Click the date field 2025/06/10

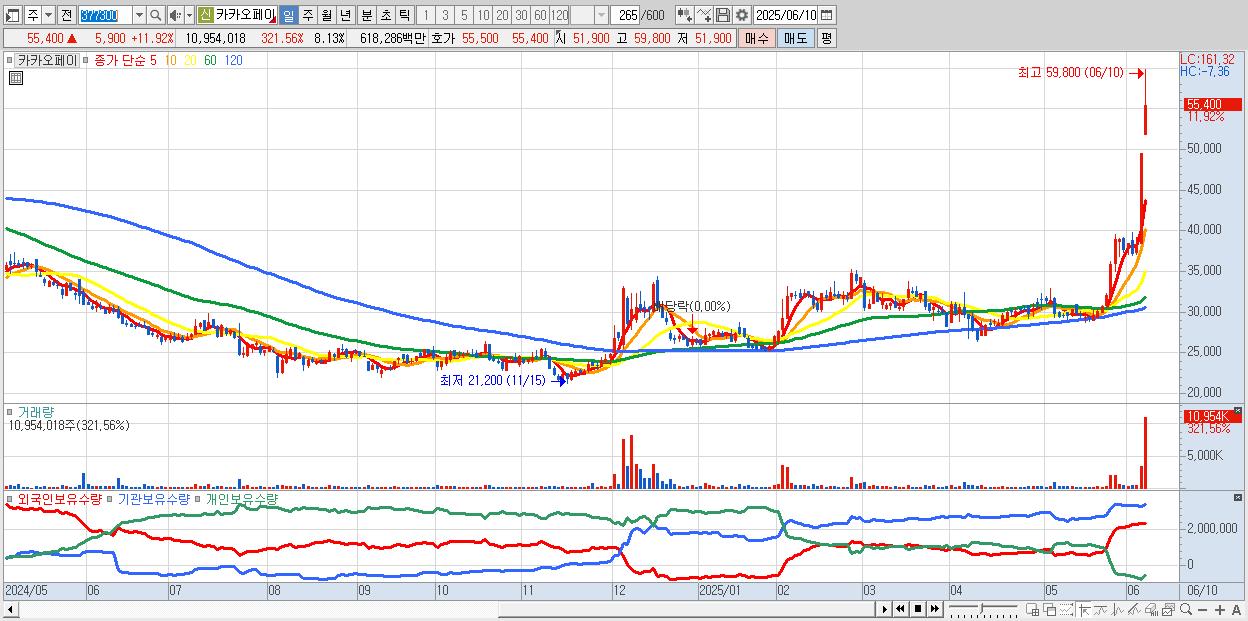(x=786, y=15)
